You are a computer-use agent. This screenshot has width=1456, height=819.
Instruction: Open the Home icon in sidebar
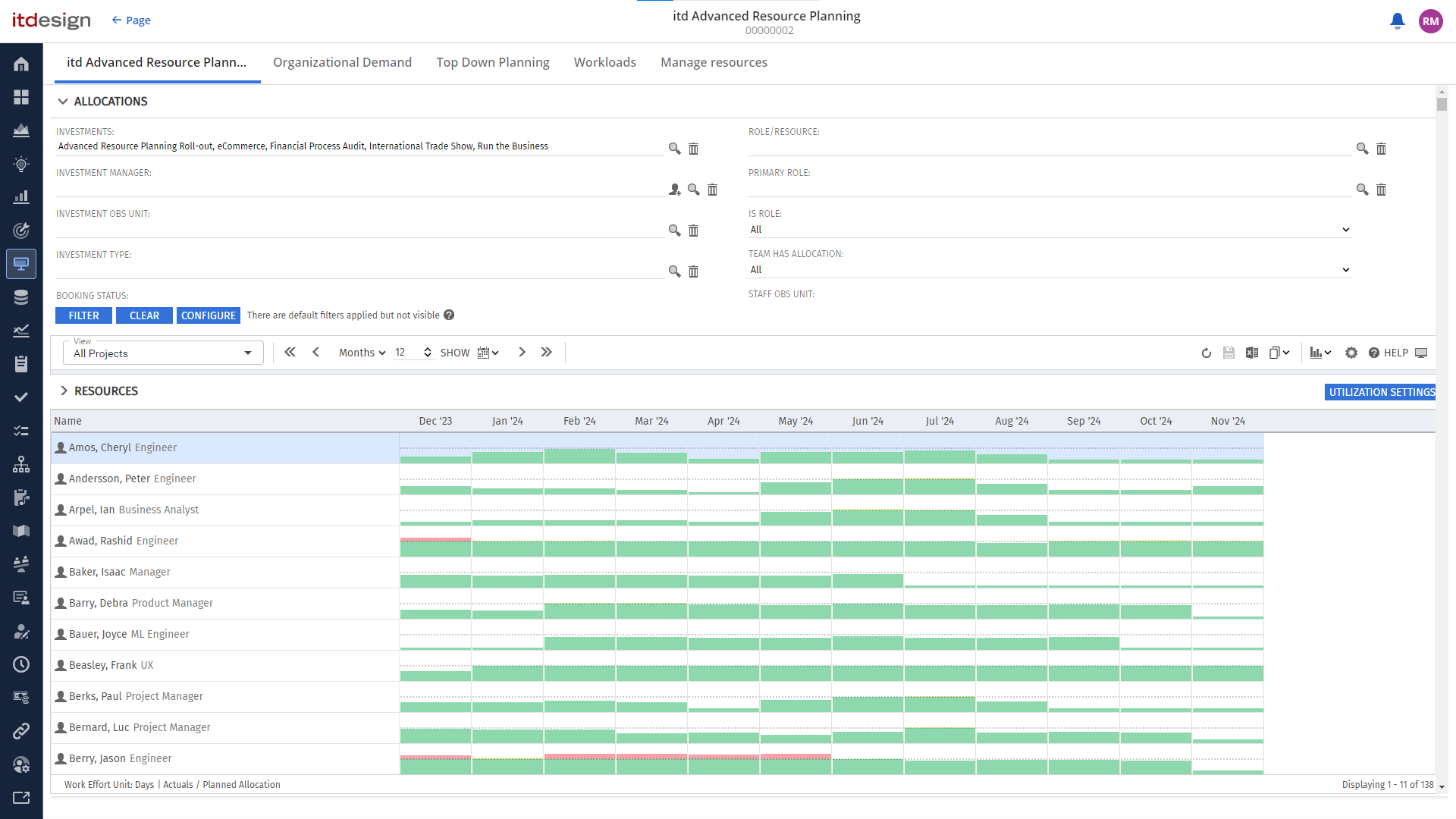(x=21, y=64)
